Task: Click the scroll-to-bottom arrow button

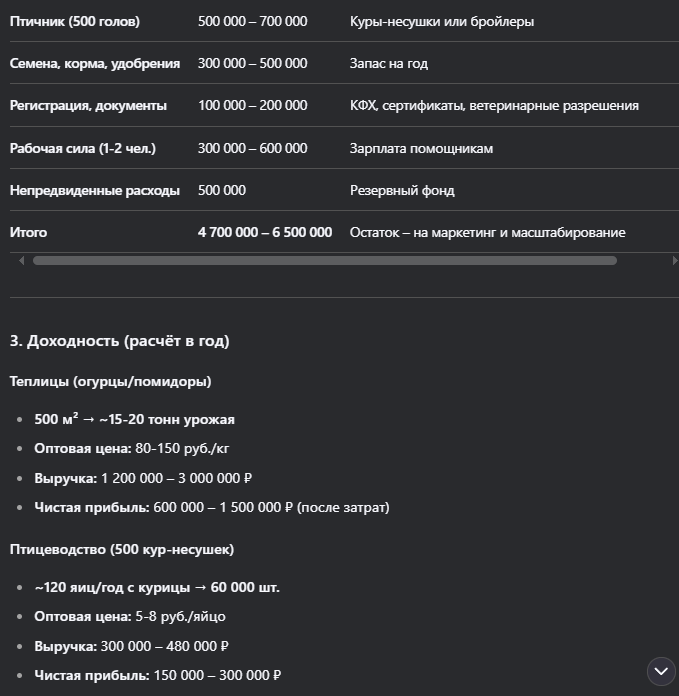Action: point(661,670)
